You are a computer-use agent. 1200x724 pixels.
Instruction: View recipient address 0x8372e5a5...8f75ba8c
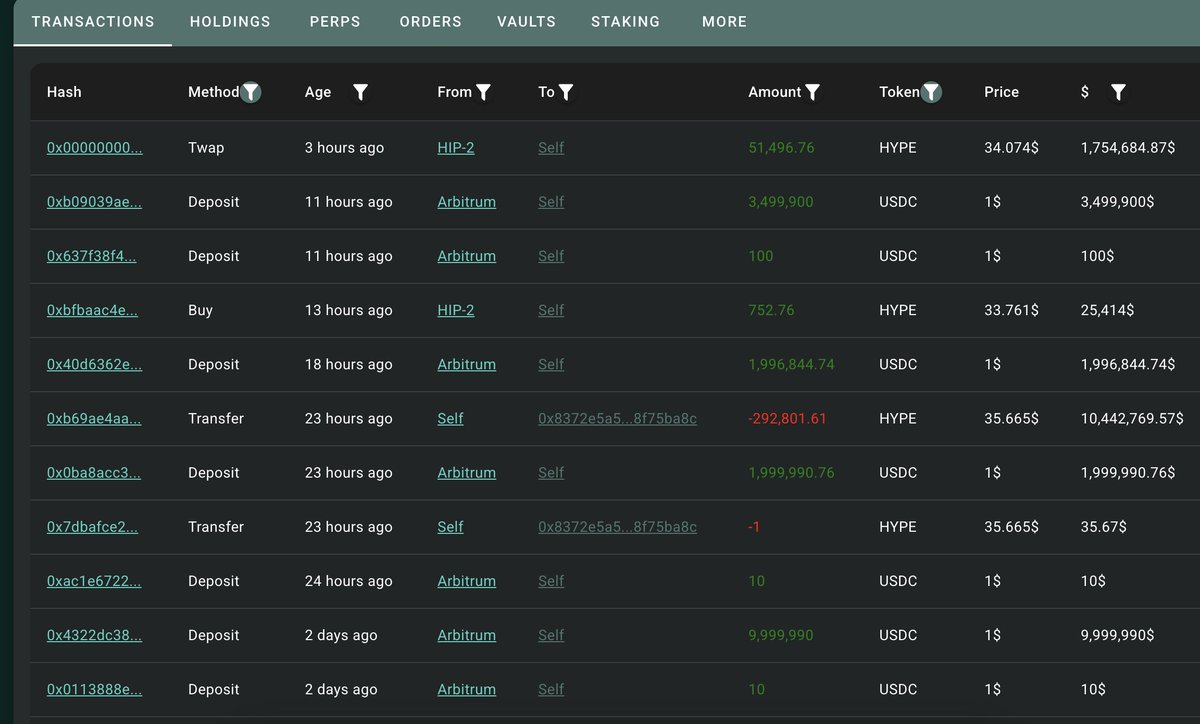click(x=618, y=418)
